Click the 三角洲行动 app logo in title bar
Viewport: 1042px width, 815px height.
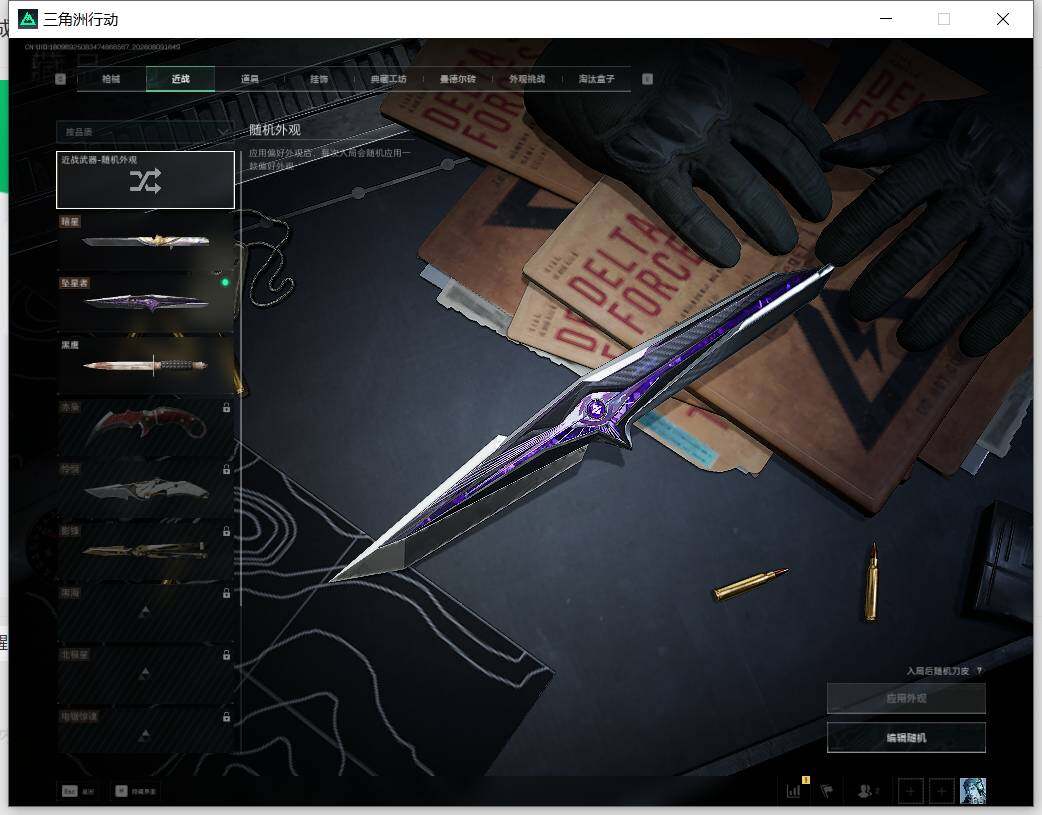pyautogui.click(x=28, y=19)
